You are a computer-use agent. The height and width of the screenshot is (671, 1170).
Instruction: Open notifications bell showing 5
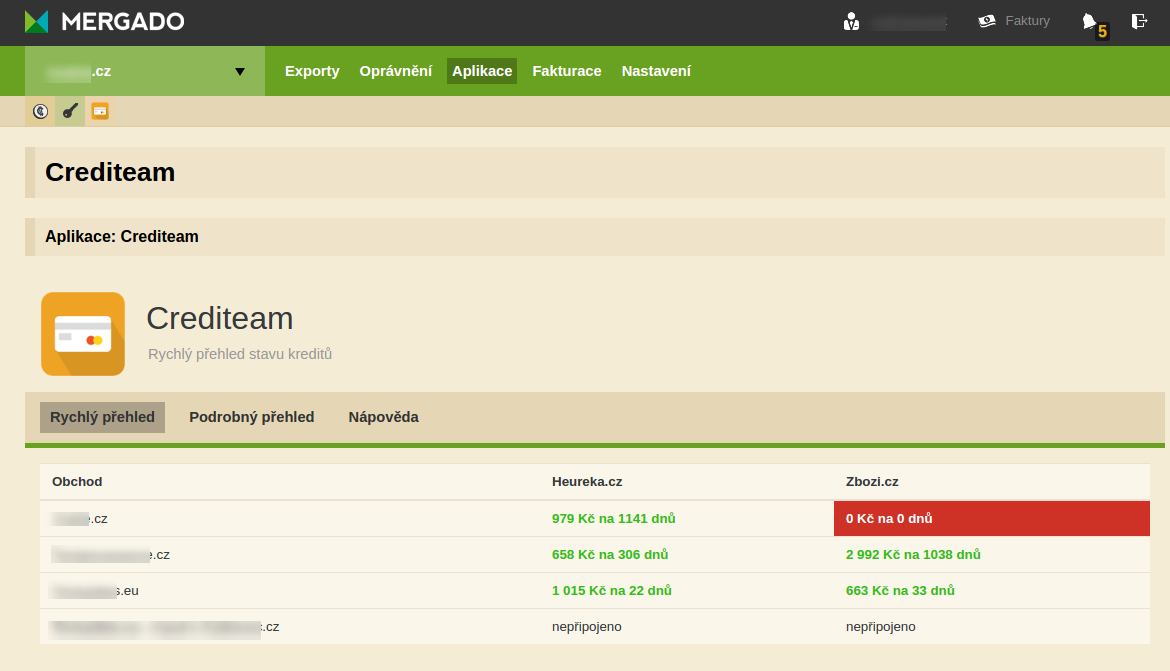tap(1095, 25)
